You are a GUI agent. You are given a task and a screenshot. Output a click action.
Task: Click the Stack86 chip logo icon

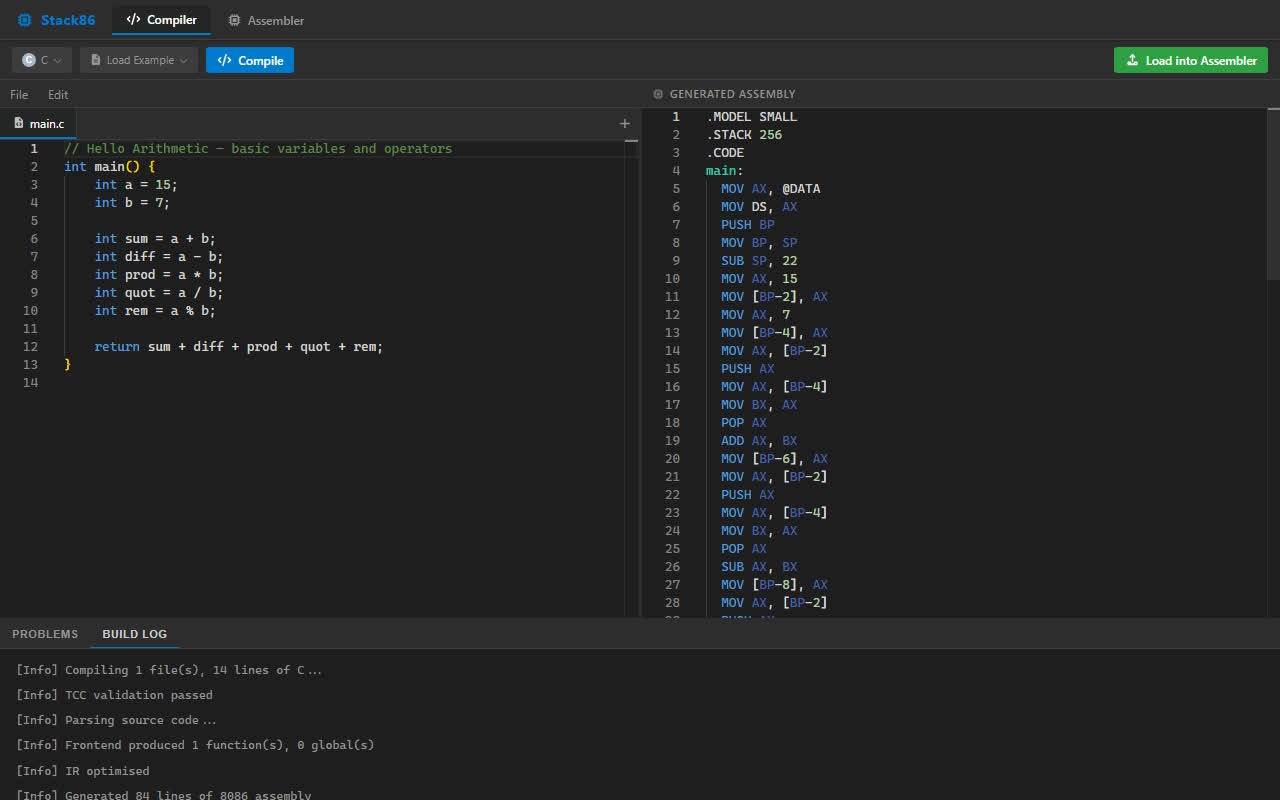24,20
